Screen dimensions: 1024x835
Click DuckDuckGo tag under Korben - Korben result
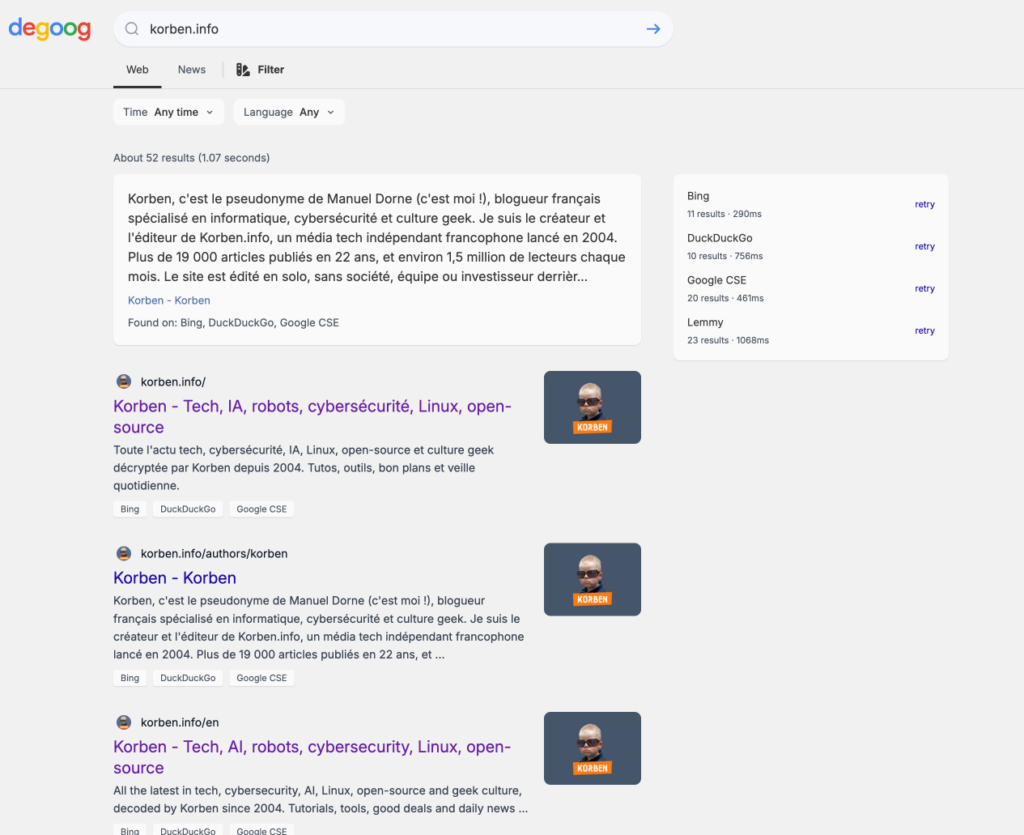pos(188,678)
